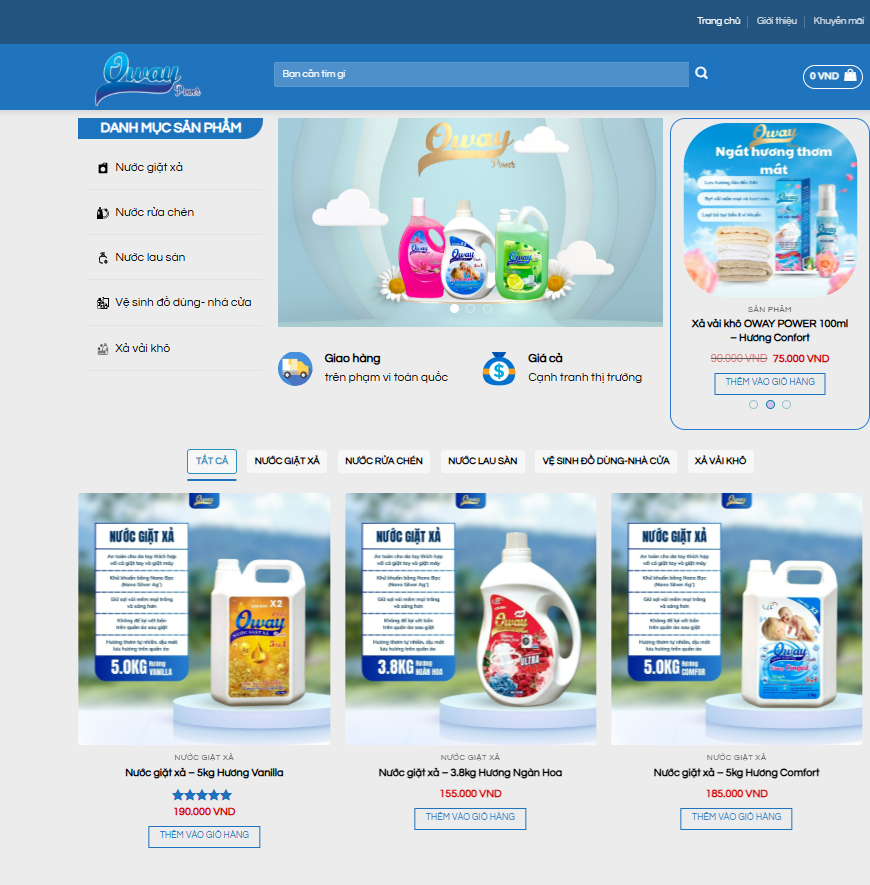
Task: Open Xả vải khô OWAY POWER 100ml title
Action: [770, 331]
